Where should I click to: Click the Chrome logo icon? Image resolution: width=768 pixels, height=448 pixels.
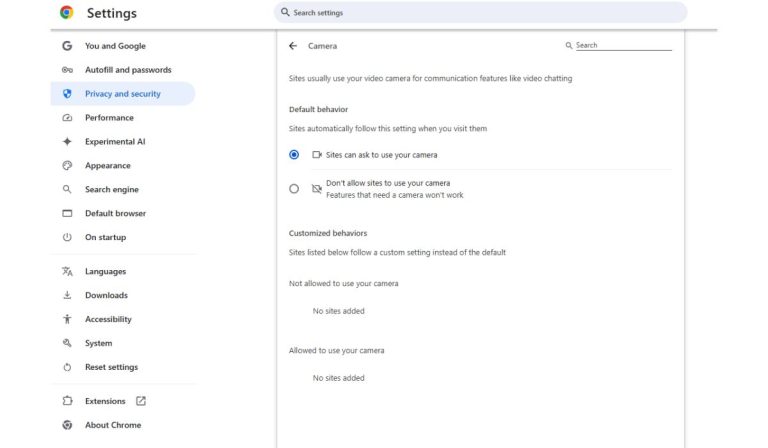[67, 13]
